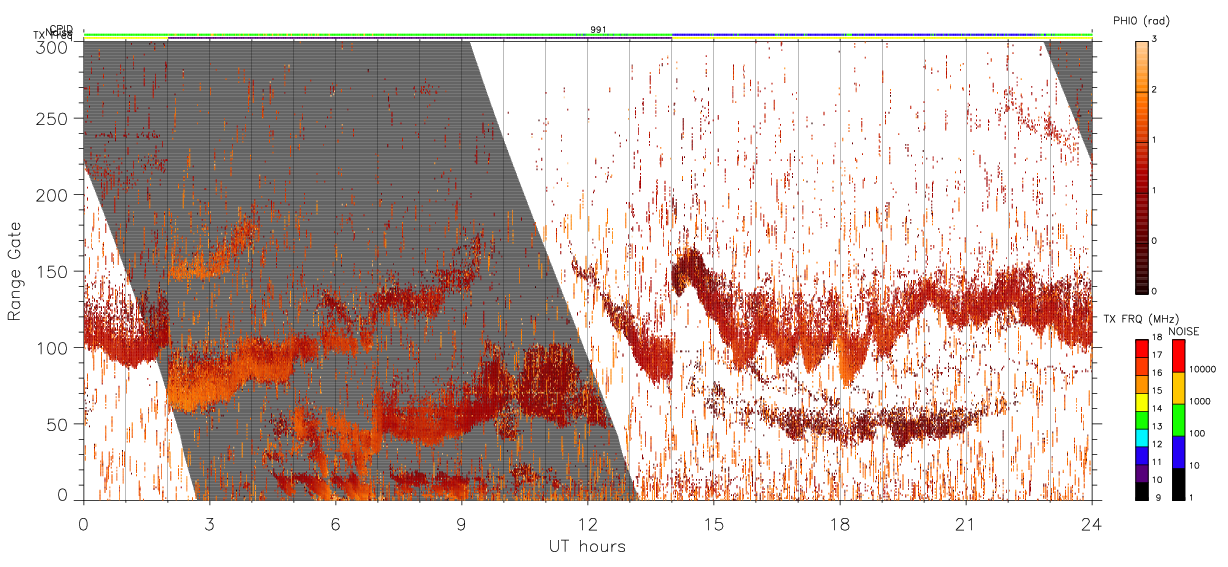Click the cyan 12–13 MHz TX FRQ swatch
Image resolution: width=1228 pixels, height=567 pixels.
tap(1142, 438)
